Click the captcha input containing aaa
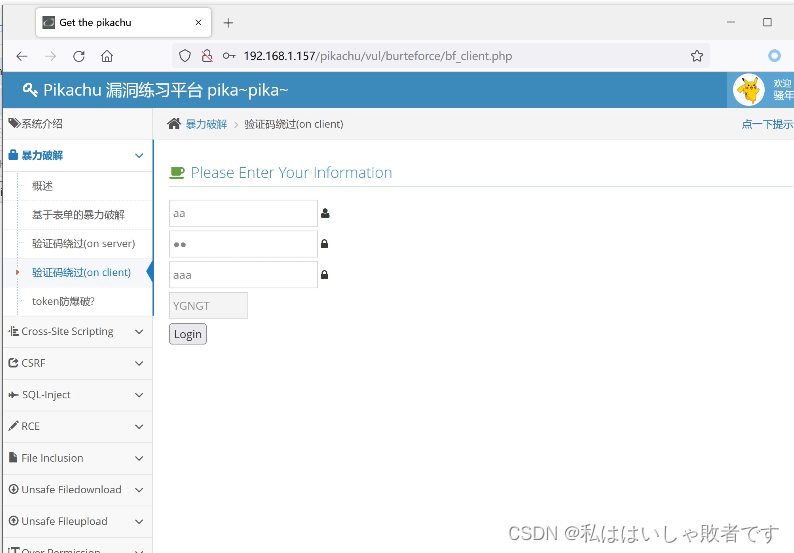794x553 pixels. pyautogui.click(x=243, y=275)
